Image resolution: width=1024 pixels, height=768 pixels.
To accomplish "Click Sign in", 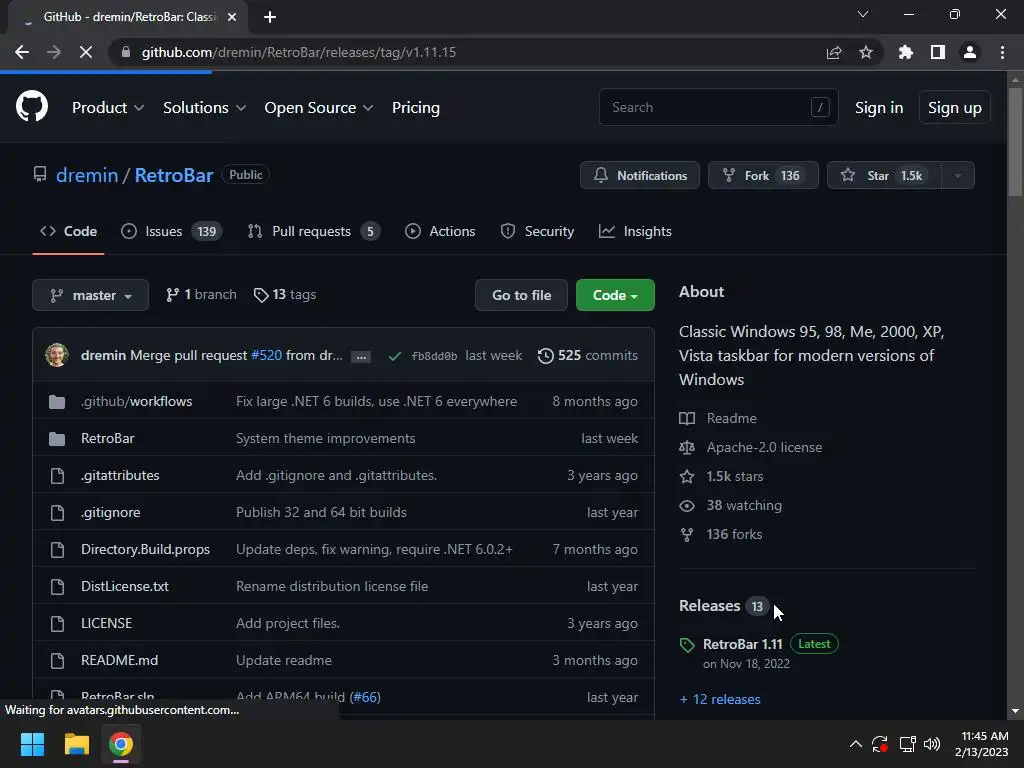I will (x=879, y=108).
